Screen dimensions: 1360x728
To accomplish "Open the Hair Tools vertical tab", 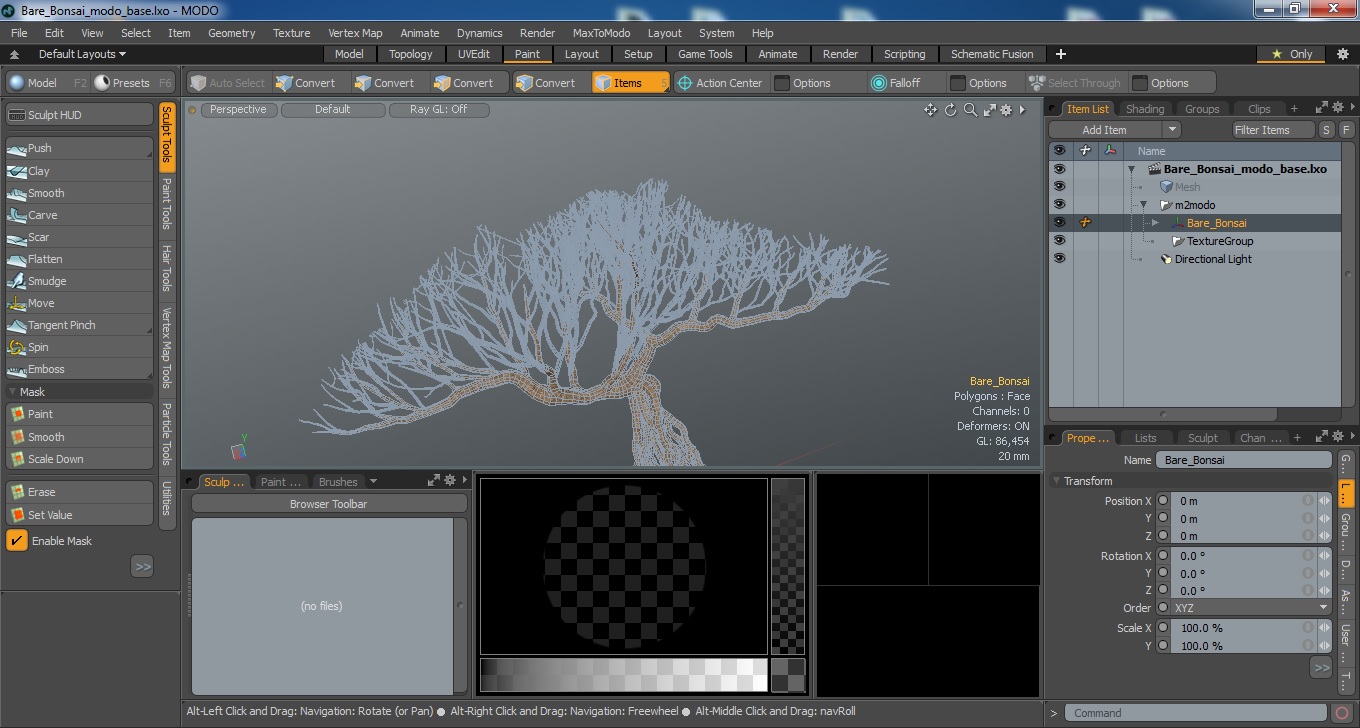I will click(x=167, y=268).
